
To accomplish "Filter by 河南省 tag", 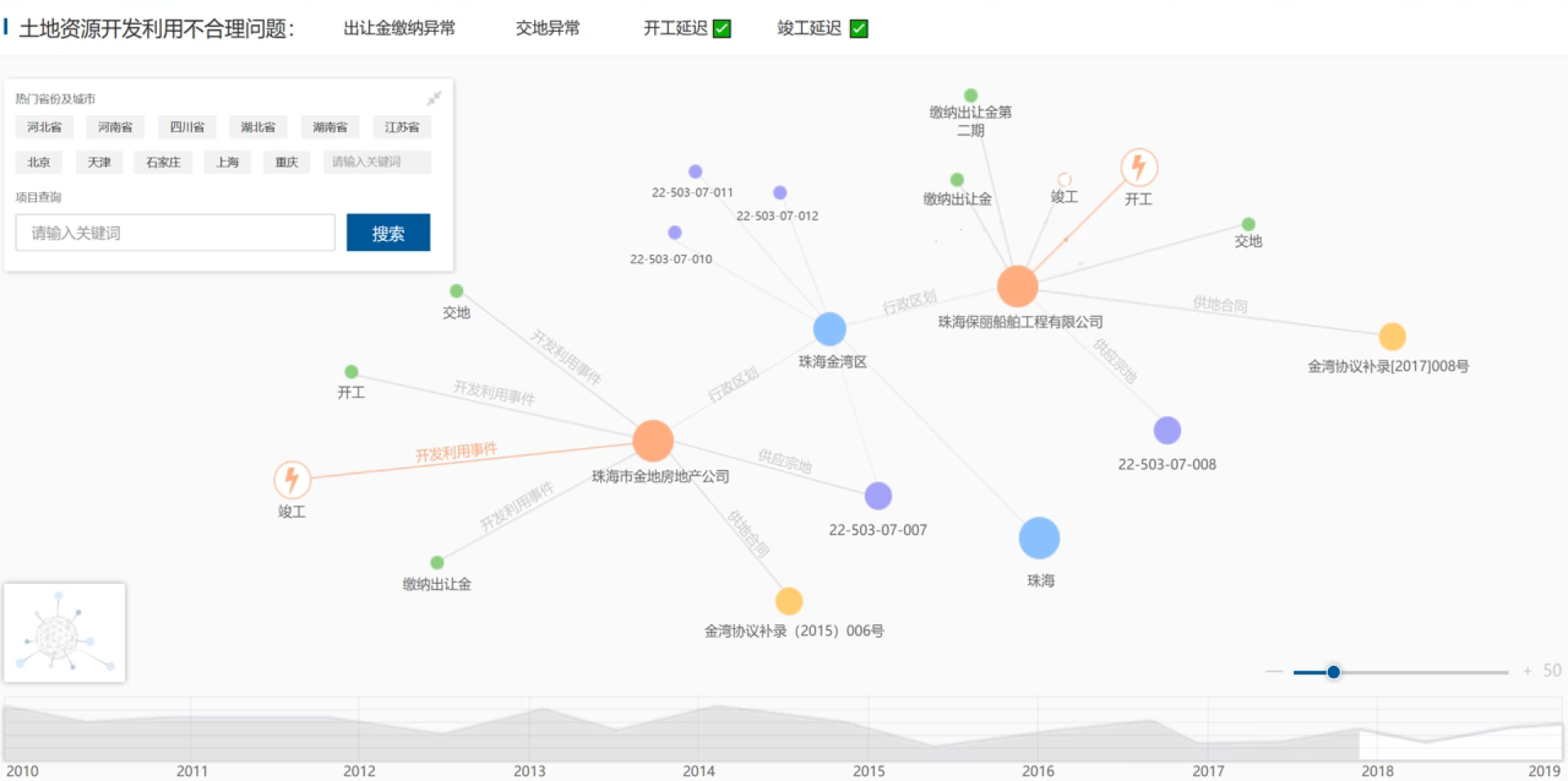I will 115,127.
